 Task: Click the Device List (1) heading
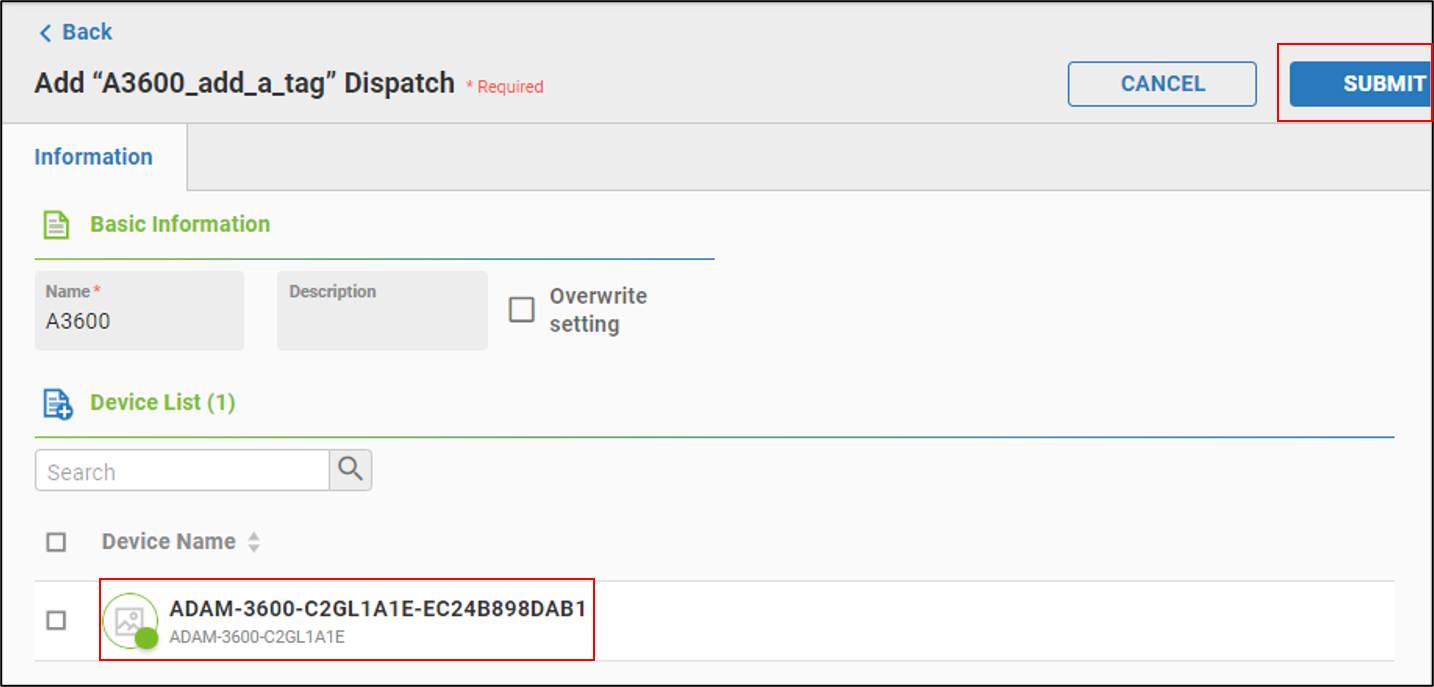coord(162,403)
